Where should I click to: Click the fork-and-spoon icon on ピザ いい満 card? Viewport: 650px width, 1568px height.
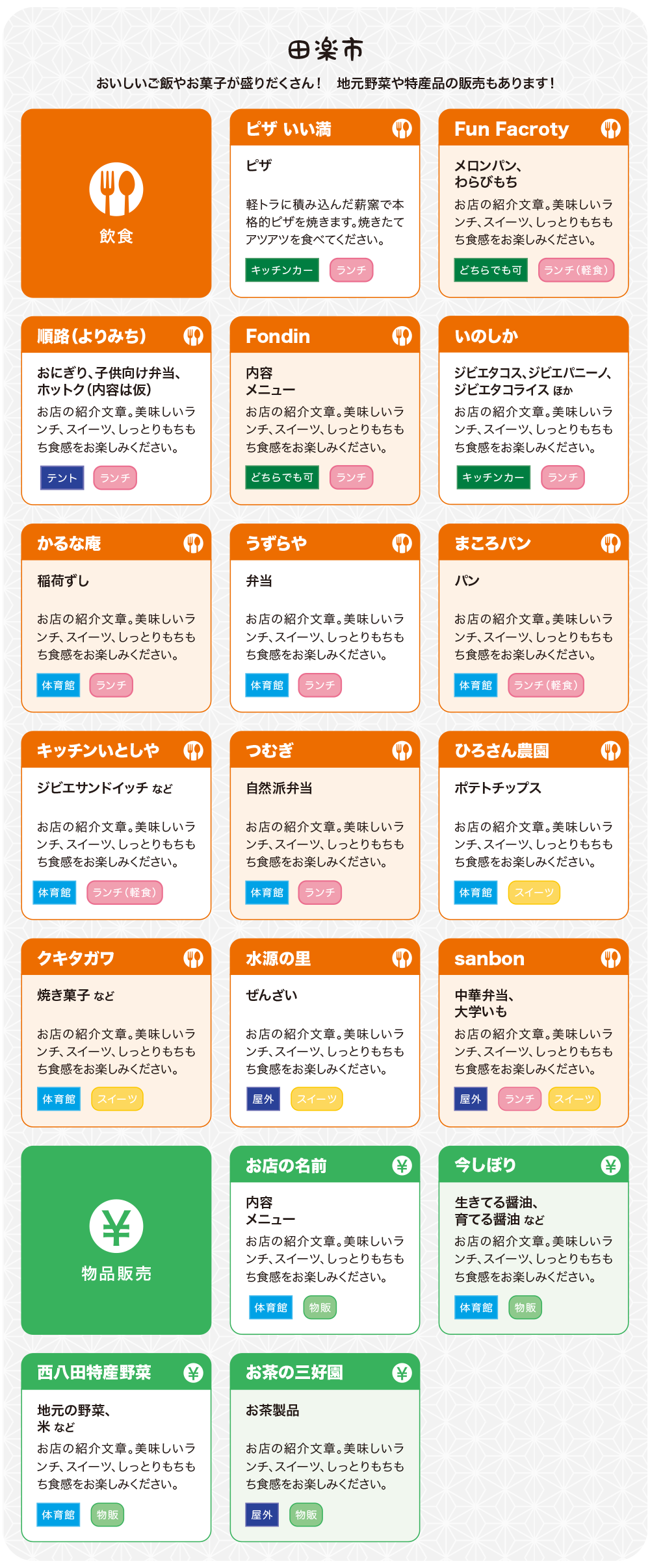402,129
